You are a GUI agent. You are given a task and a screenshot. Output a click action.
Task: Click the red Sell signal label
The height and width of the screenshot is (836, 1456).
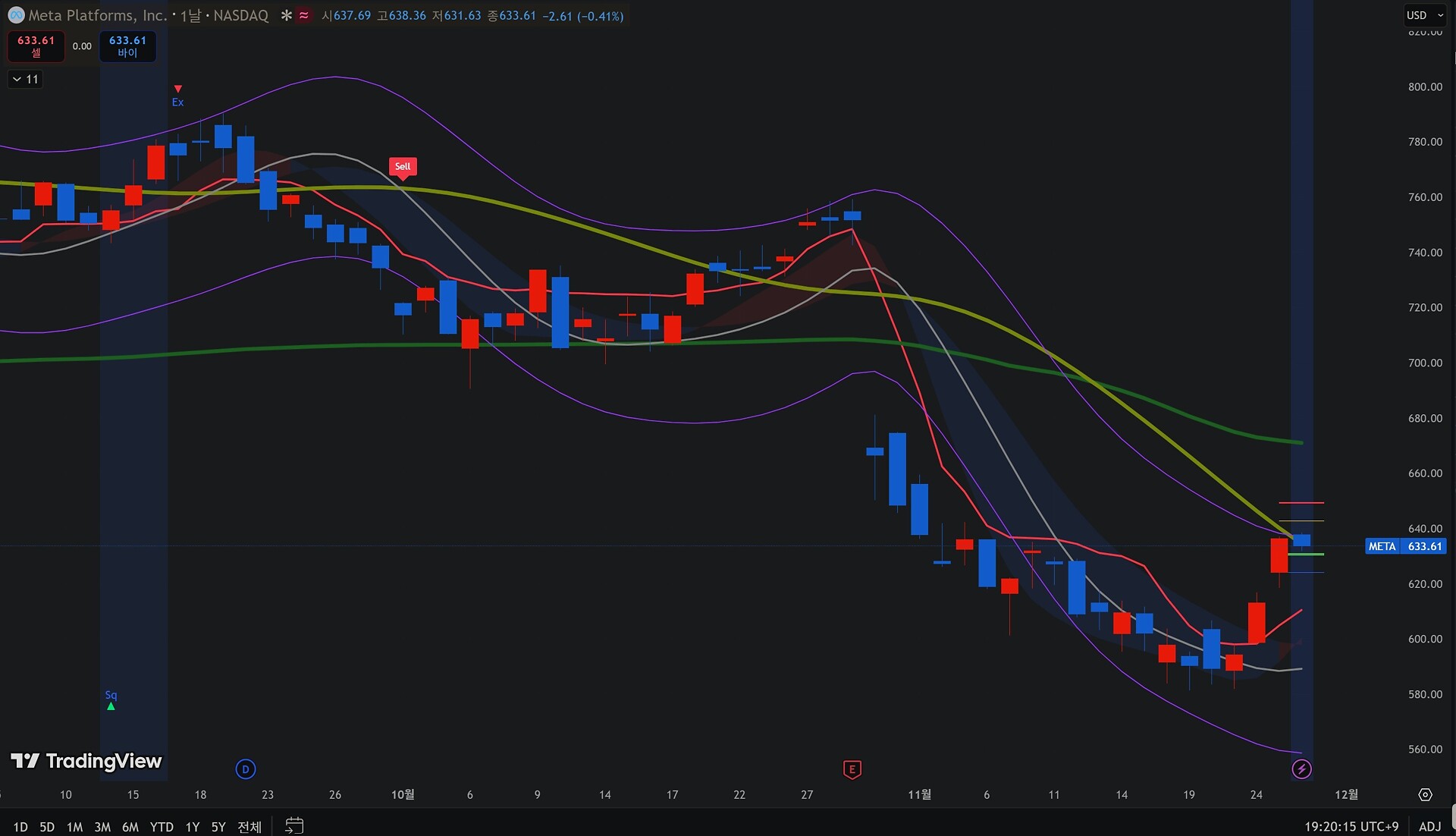coord(403,166)
